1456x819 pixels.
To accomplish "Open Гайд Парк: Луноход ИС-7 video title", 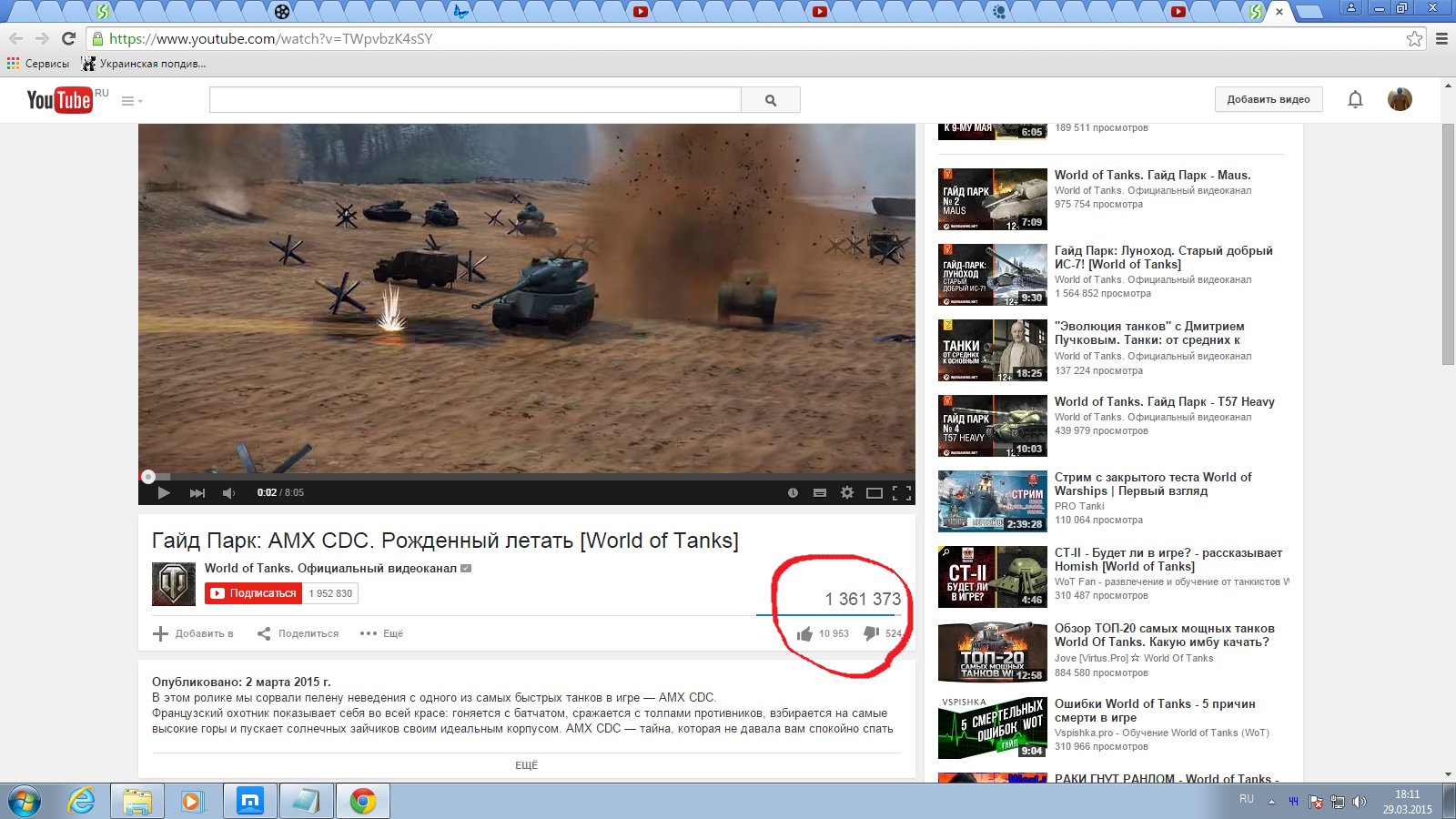I will (1164, 258).
